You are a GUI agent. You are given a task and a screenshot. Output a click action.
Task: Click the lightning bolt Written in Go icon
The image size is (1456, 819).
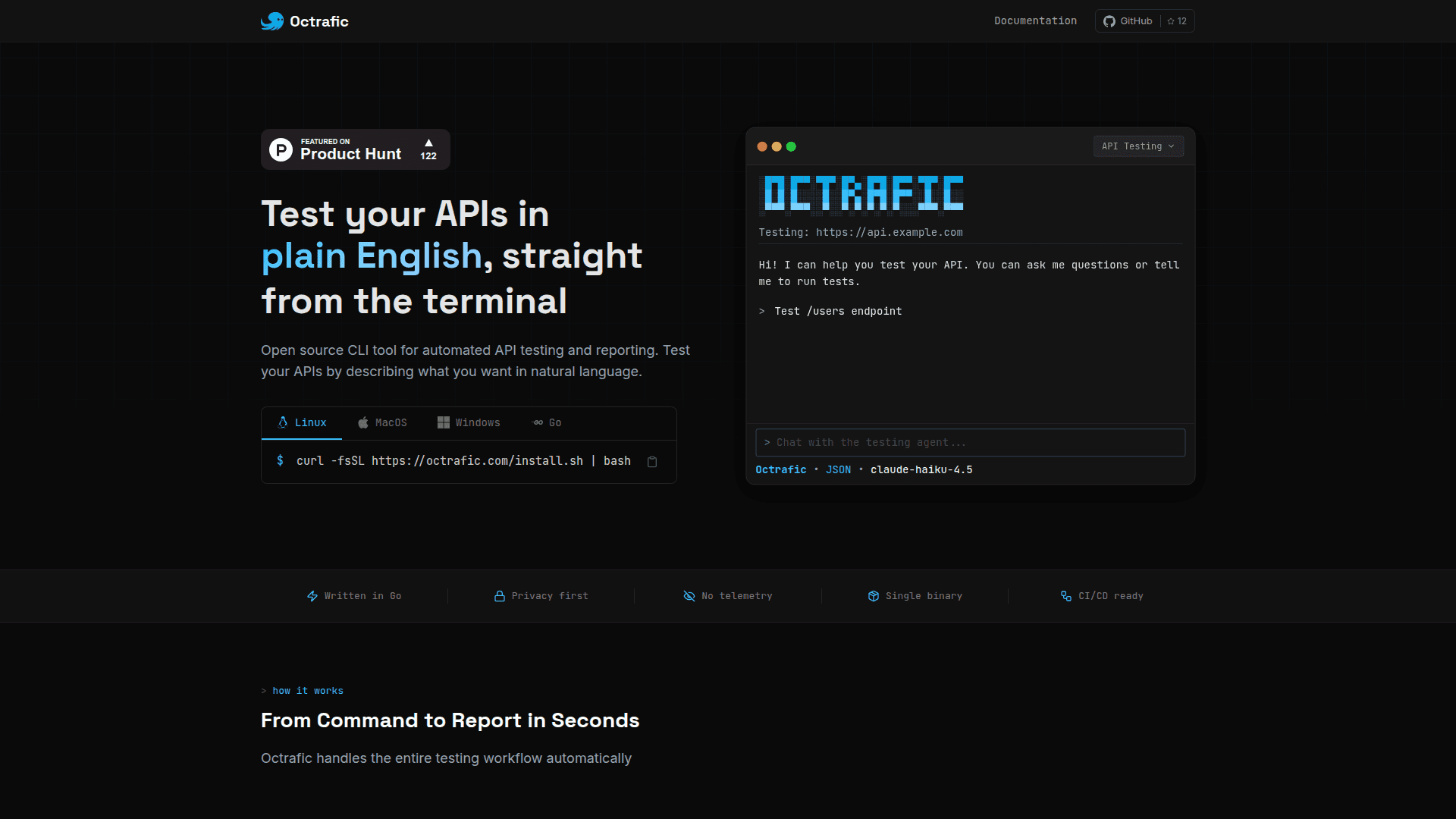point(312,596)
